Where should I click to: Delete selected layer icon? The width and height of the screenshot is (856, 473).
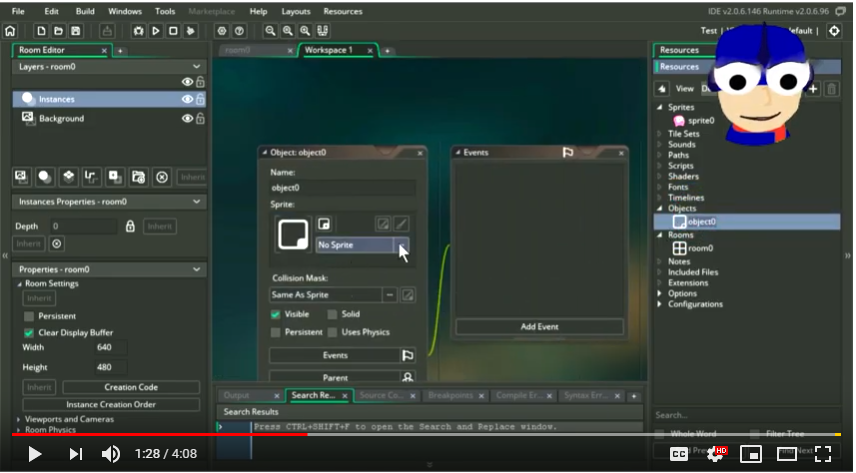pyautogui.click(x=162, y=177)
